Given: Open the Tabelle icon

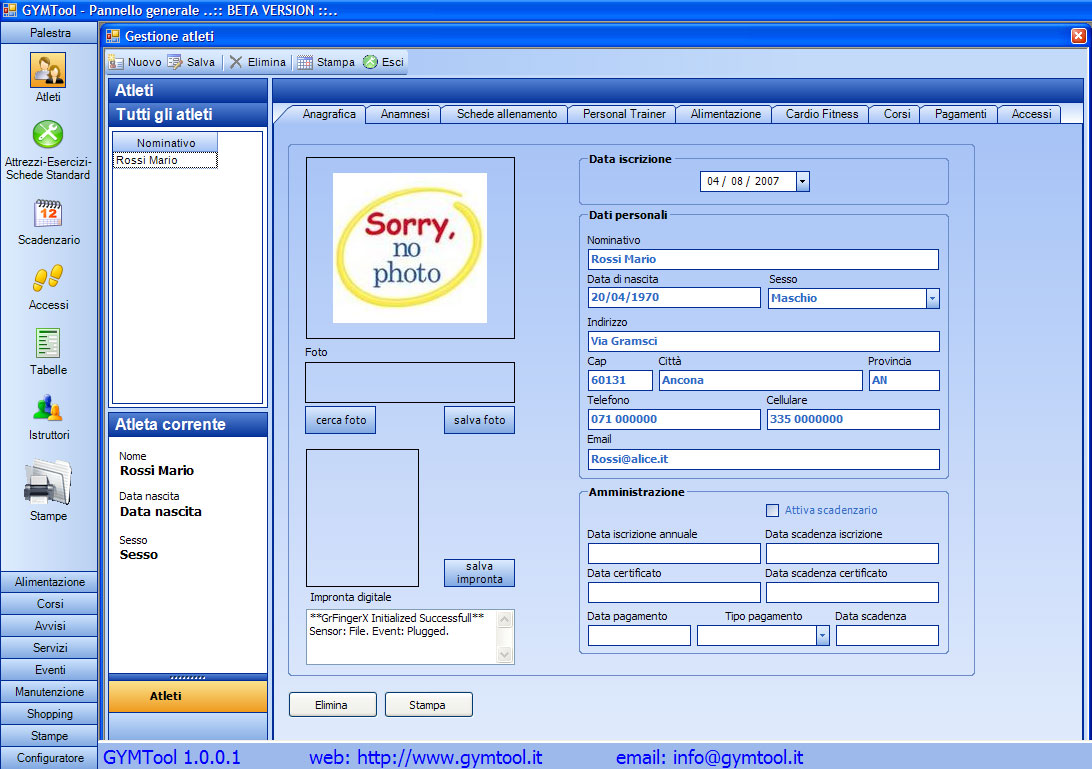Looking at the screenshot, I should [x=48, y=344].
